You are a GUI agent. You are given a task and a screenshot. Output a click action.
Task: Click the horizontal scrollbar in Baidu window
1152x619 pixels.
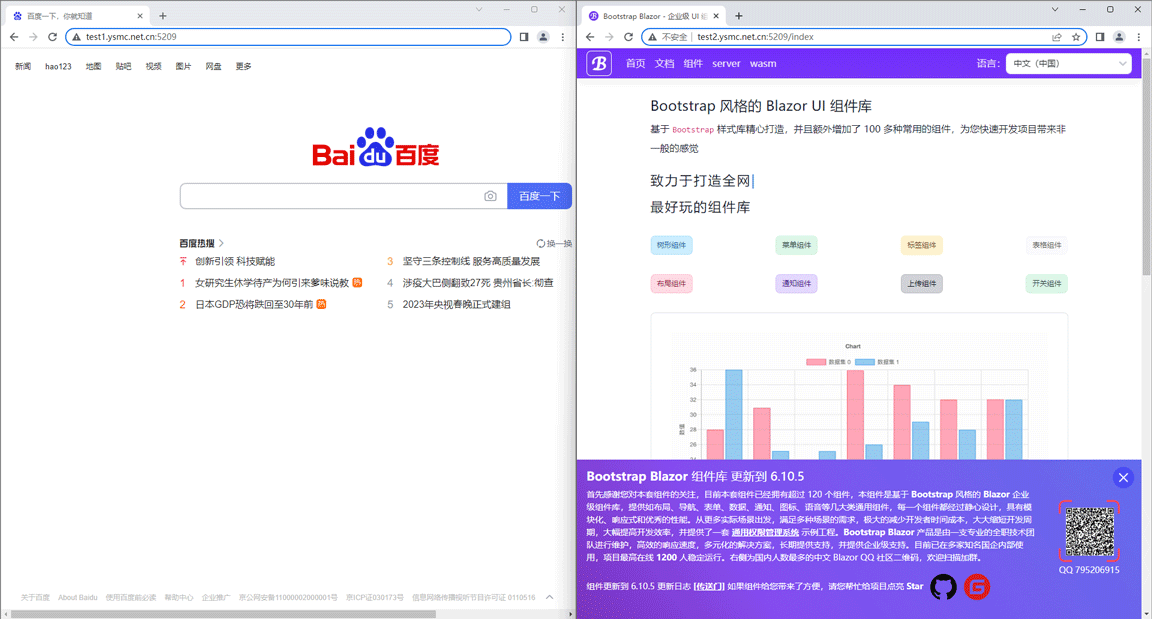point(223,614)
